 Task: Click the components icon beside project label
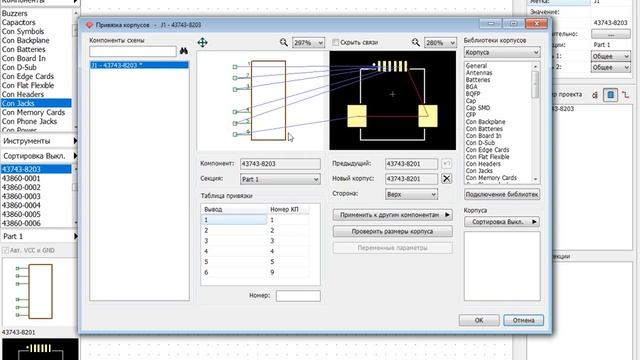click(x=595, y=95)
